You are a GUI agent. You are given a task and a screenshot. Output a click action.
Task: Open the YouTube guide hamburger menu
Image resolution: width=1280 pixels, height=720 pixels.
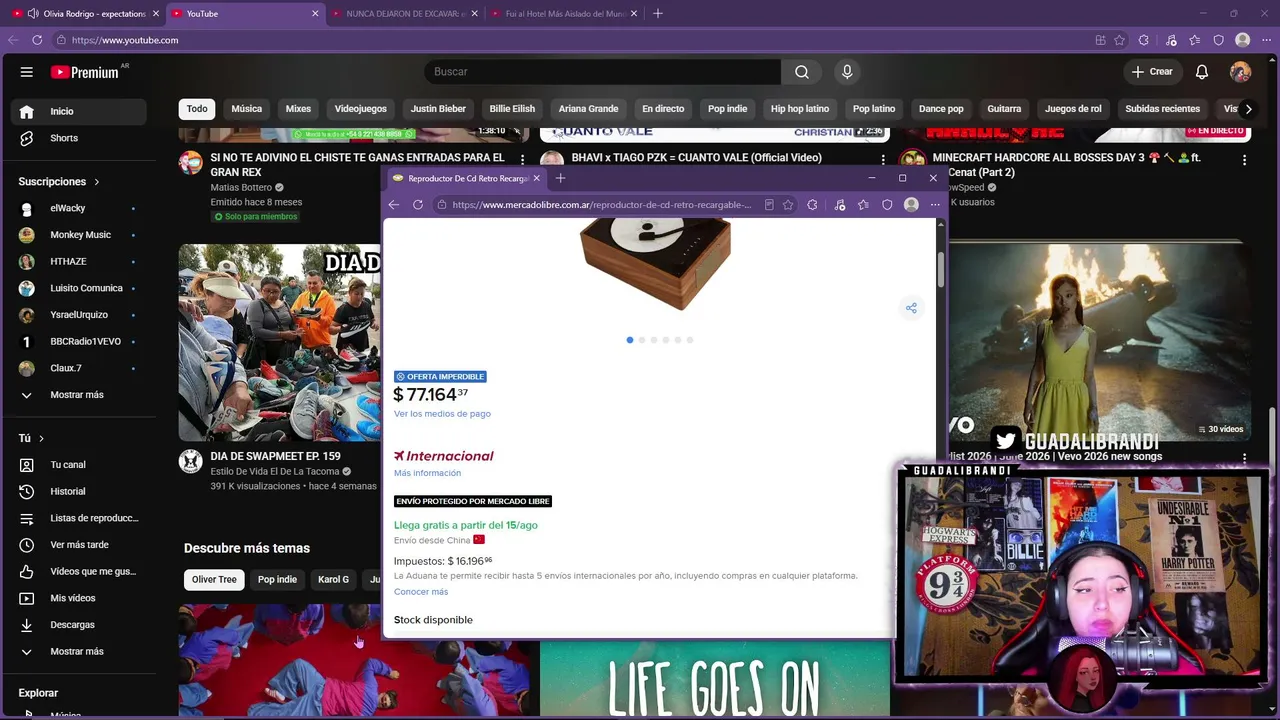[x=27, y=72]
